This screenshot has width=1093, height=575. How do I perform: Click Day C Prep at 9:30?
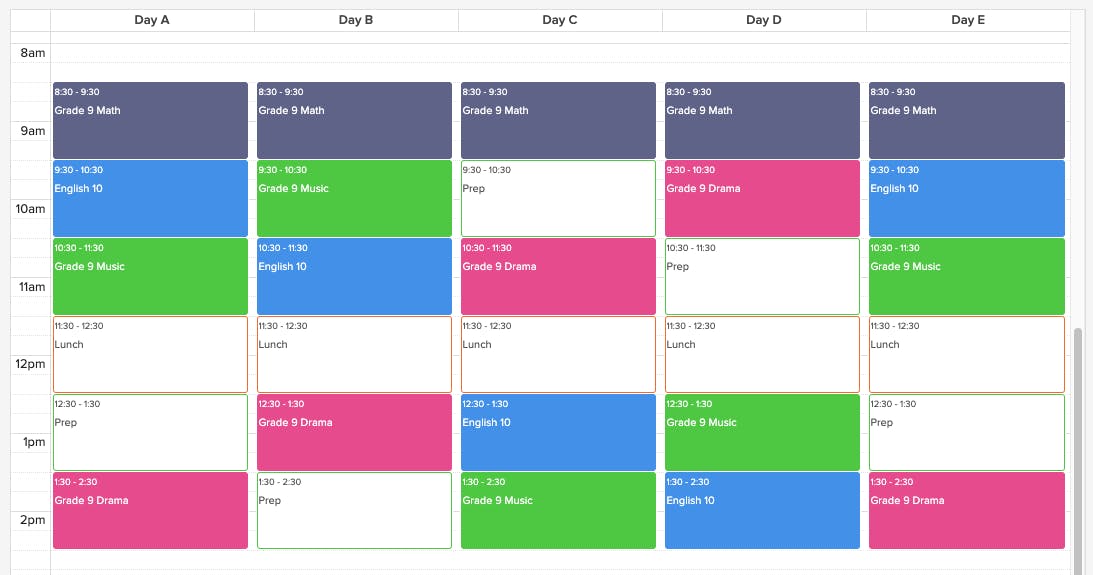point(558,199)
